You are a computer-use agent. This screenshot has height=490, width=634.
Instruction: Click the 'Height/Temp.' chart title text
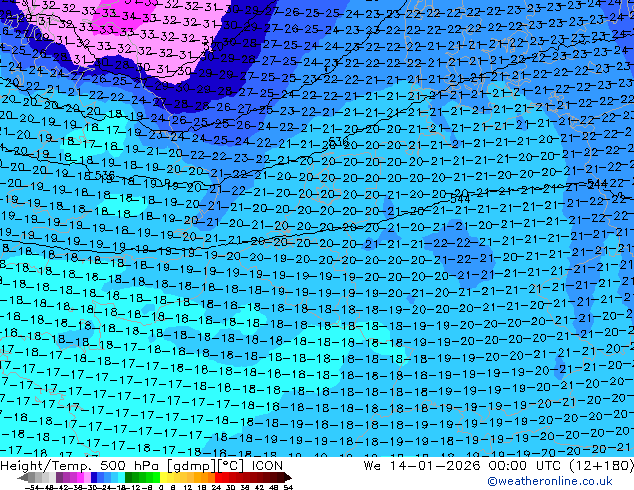point(45,466)
